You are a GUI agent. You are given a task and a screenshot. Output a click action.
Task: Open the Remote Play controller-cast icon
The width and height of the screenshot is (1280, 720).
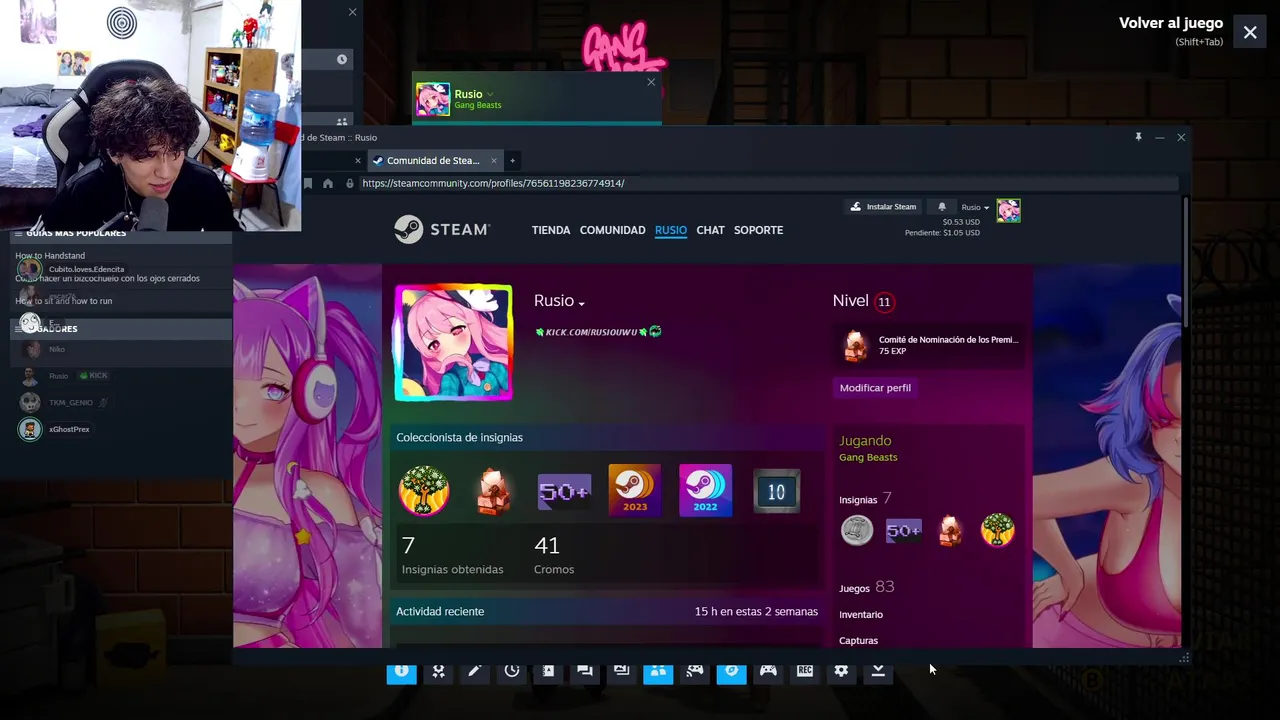pyautogui.click(x=695, y=672)
